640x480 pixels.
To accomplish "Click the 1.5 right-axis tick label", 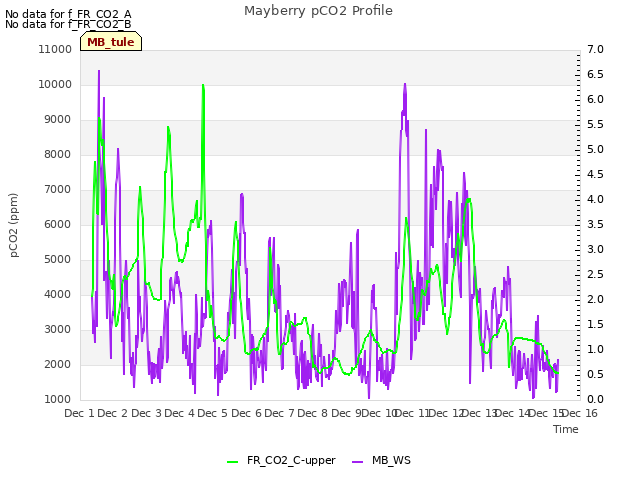I will pos(595,324).
